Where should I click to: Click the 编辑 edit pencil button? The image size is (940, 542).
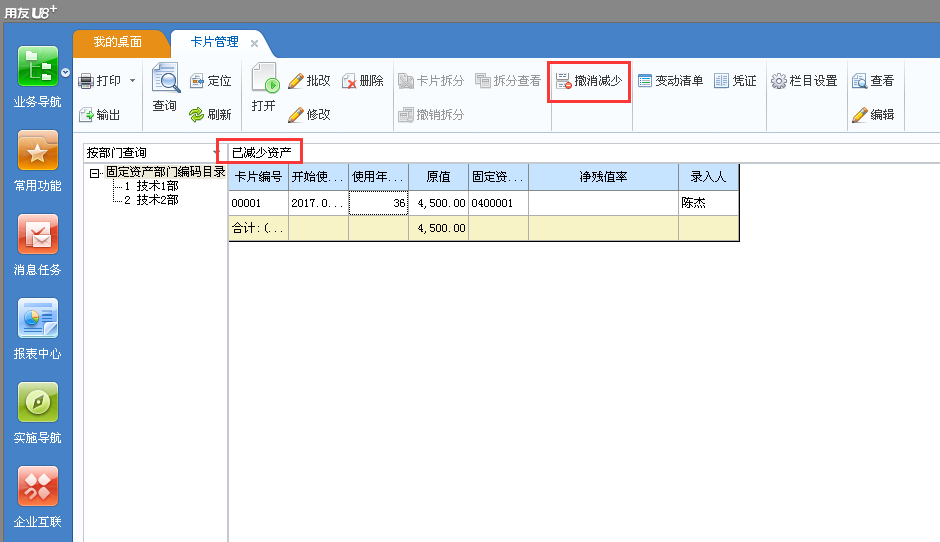pos(873,114)
